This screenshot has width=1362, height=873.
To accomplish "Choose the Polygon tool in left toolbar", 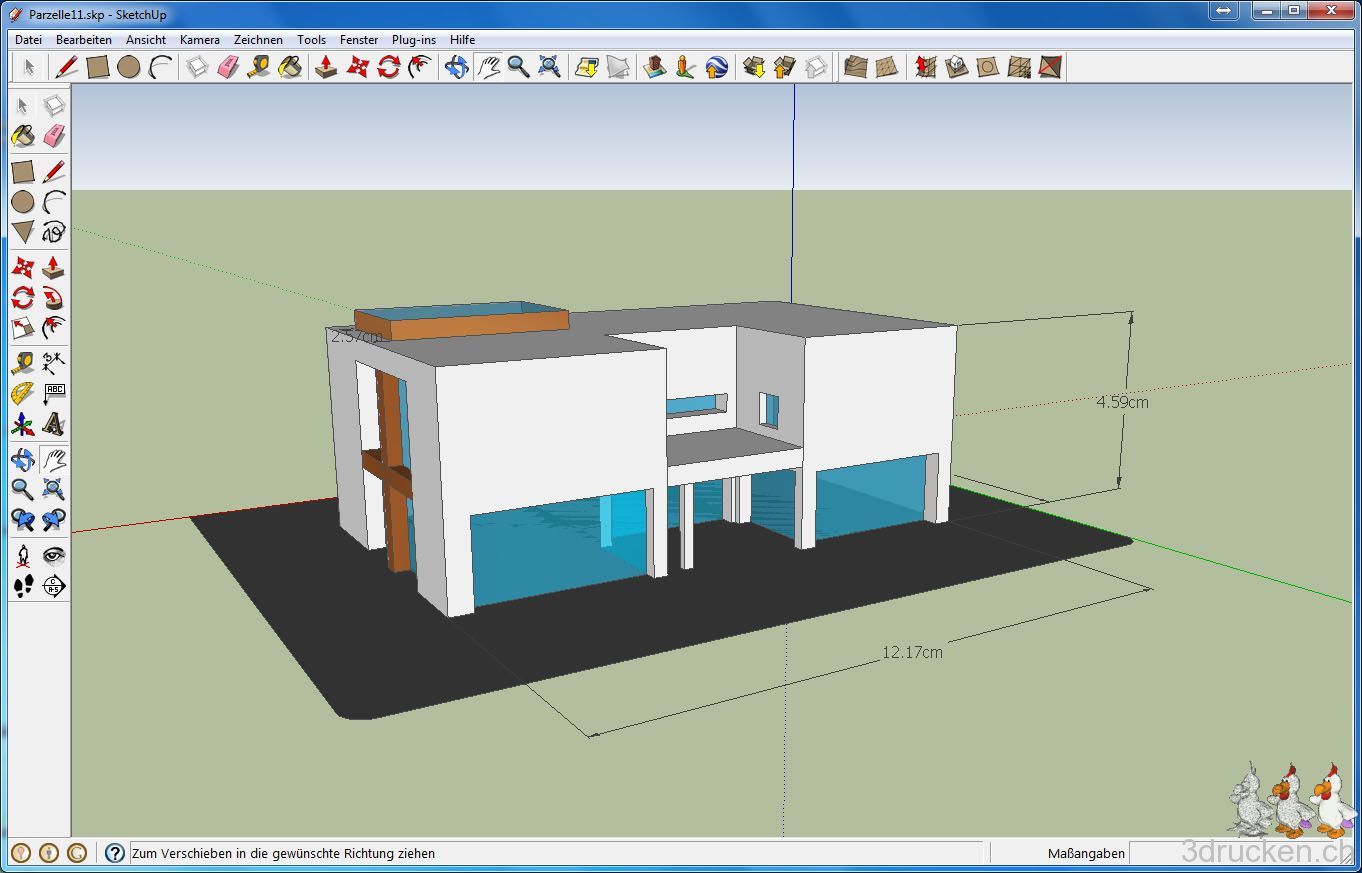I will [x=23, y=233].
